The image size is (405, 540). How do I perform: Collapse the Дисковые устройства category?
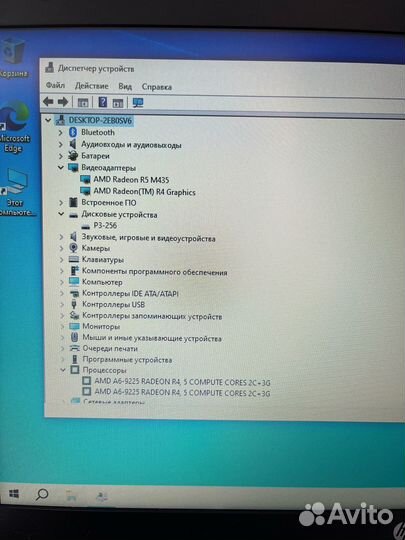click(x=61, y=214)
